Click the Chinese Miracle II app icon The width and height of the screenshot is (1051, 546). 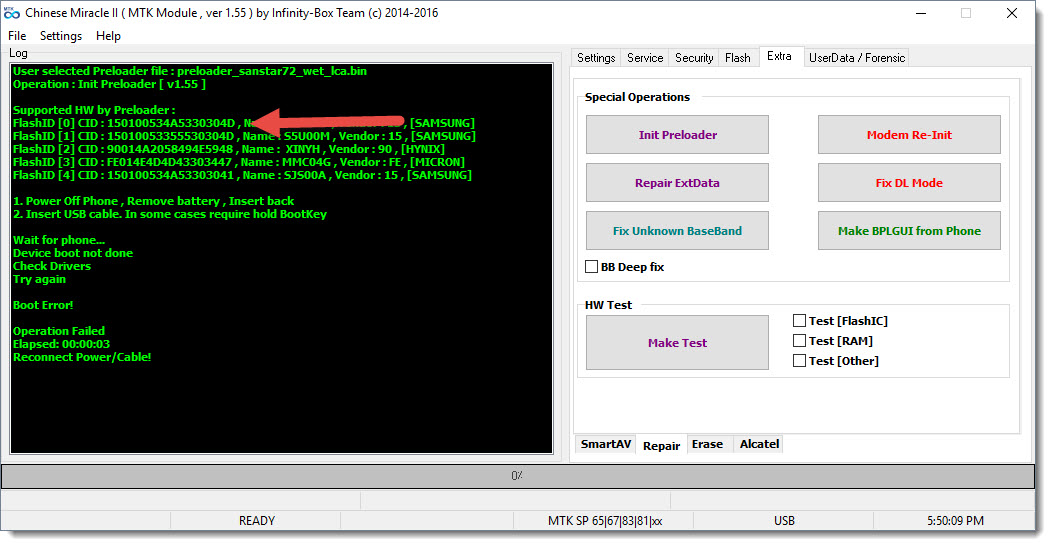[x=12, y=13]
